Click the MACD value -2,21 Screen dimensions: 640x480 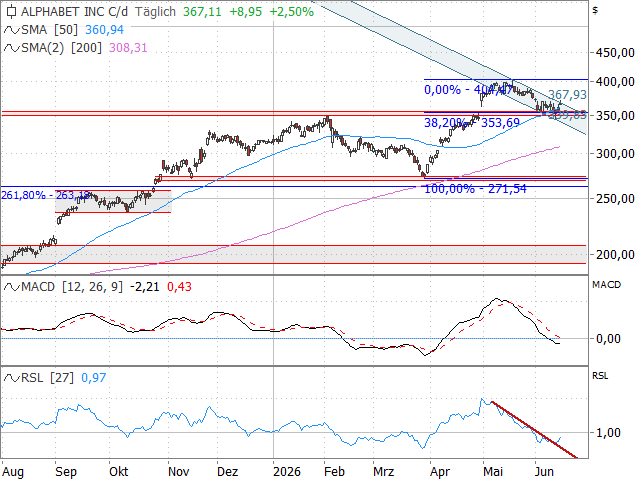click(144, 287)
